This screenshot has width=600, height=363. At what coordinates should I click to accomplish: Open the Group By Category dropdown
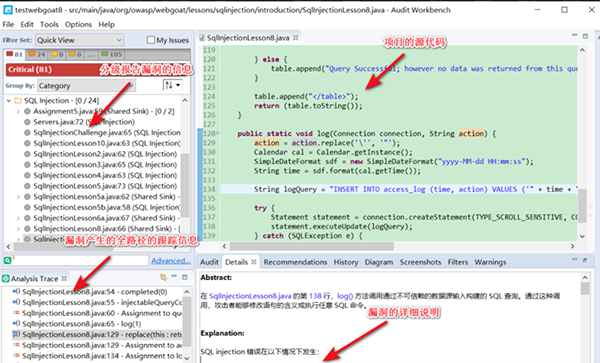pos(86,86)
